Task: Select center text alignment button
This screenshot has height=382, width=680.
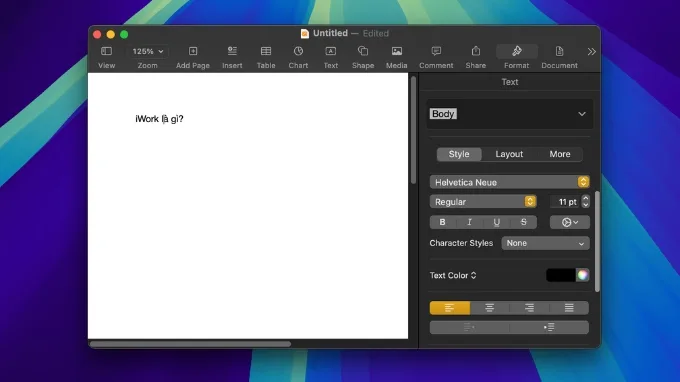Action: 490,308
